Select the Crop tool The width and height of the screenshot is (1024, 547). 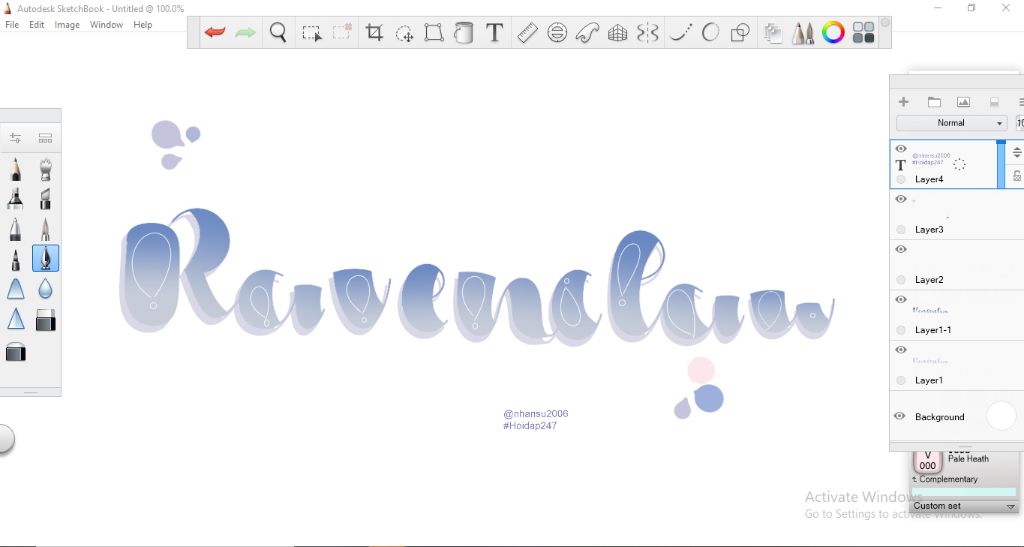coord(374,32)
